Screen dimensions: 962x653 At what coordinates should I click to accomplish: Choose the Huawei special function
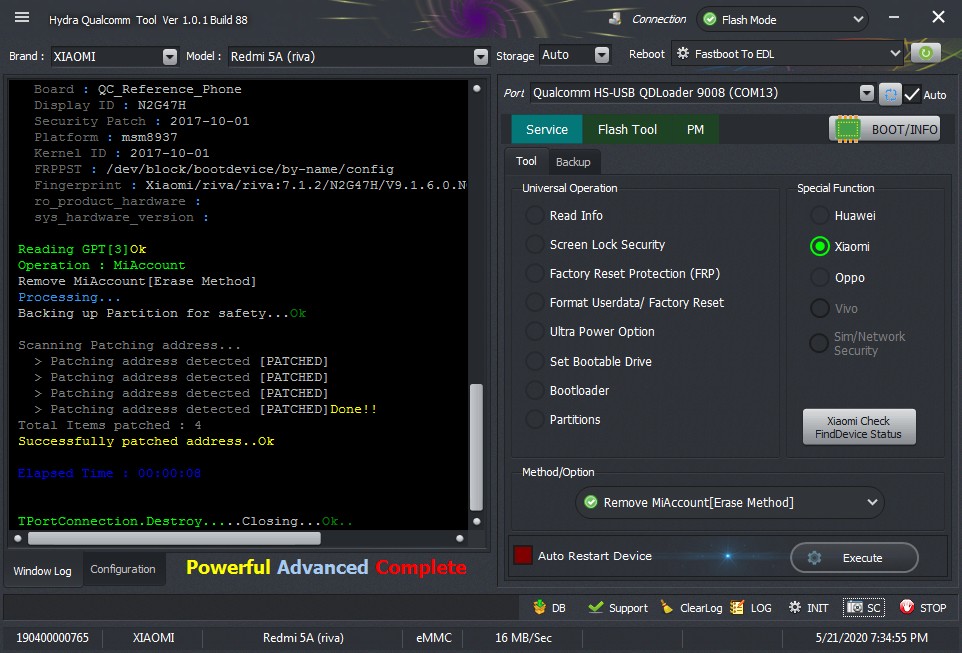coord(843,215)
